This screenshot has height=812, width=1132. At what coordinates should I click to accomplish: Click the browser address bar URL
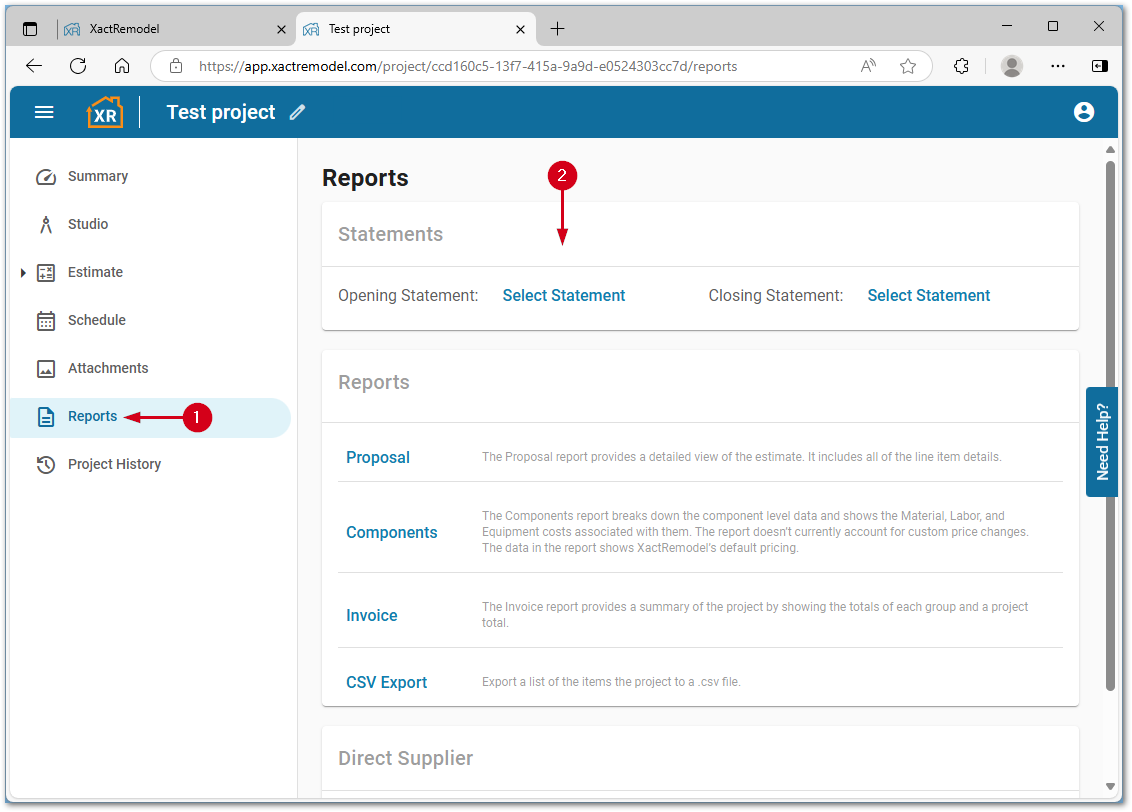(468, 66)
